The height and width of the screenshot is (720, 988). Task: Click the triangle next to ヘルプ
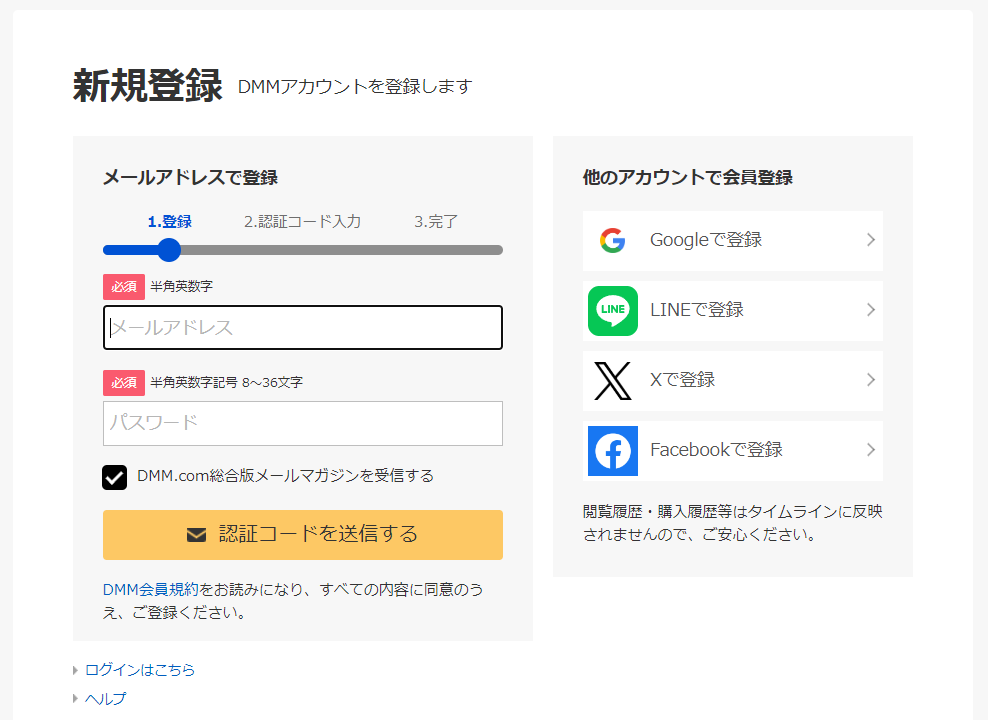coord(75,699)
